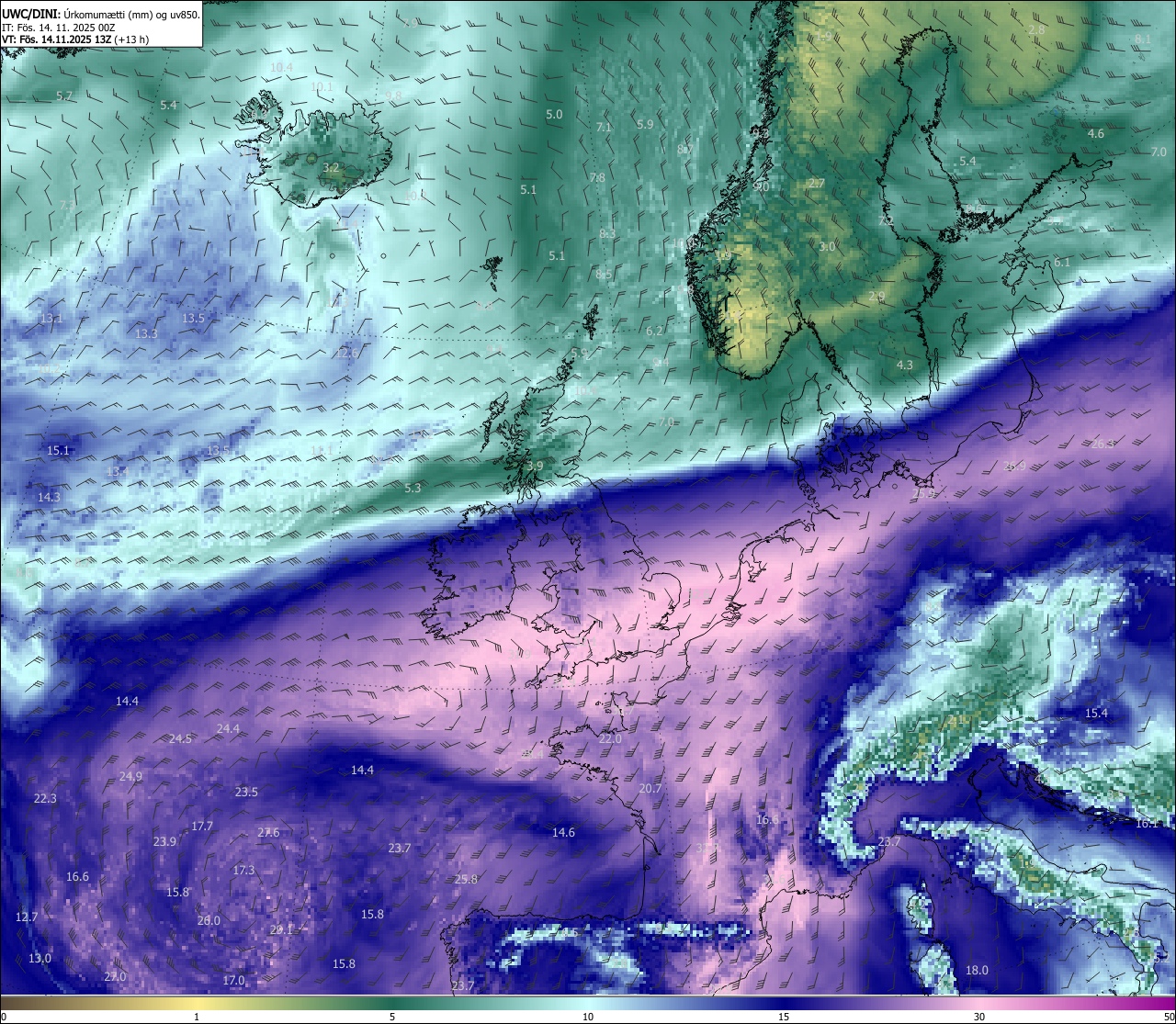
Task: Click the 4.6 value on the map
Action: tap(1096, 134)
